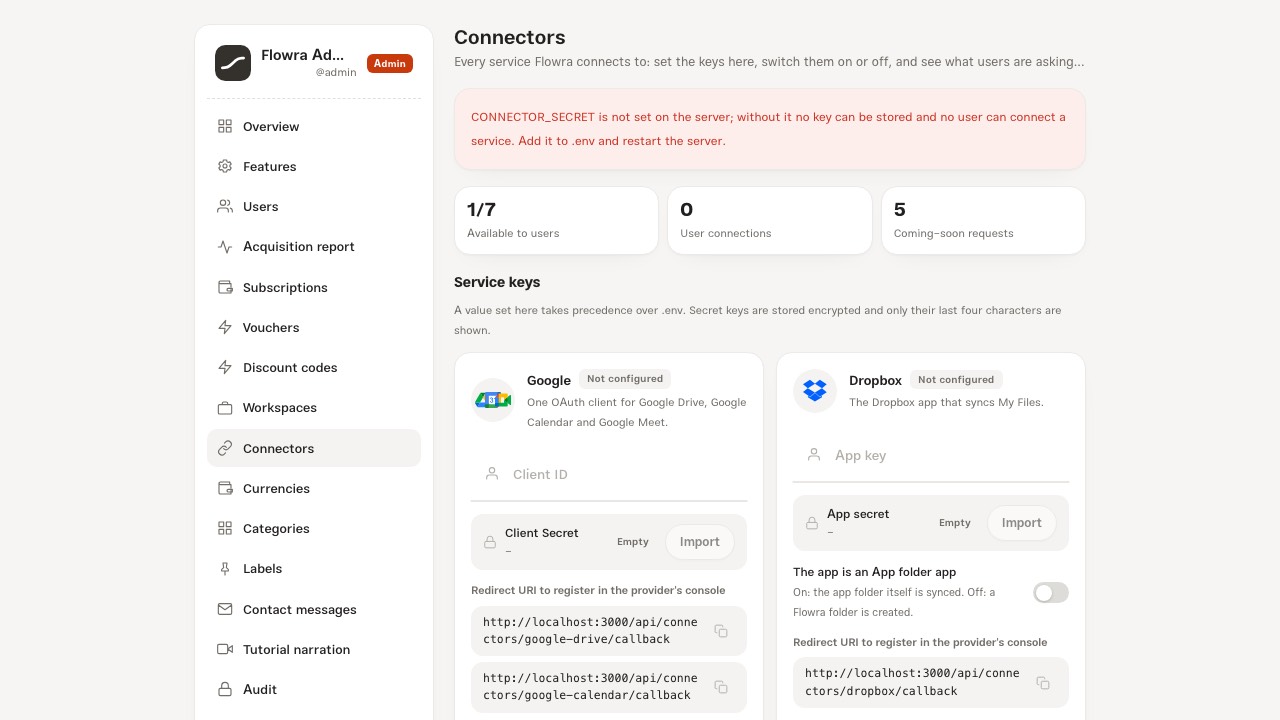Screen dimensions: 1280x720
Task: Click the Categories grid icon
Action: (225, 528)
